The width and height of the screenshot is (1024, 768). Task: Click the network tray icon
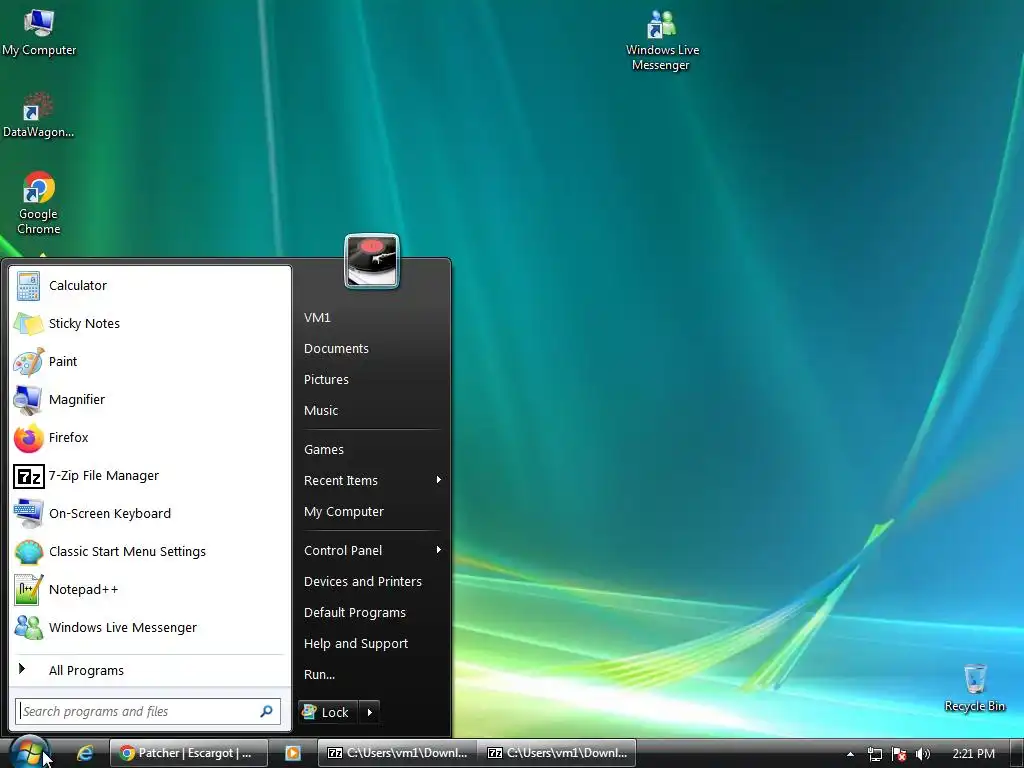click(x=874, y=754)
